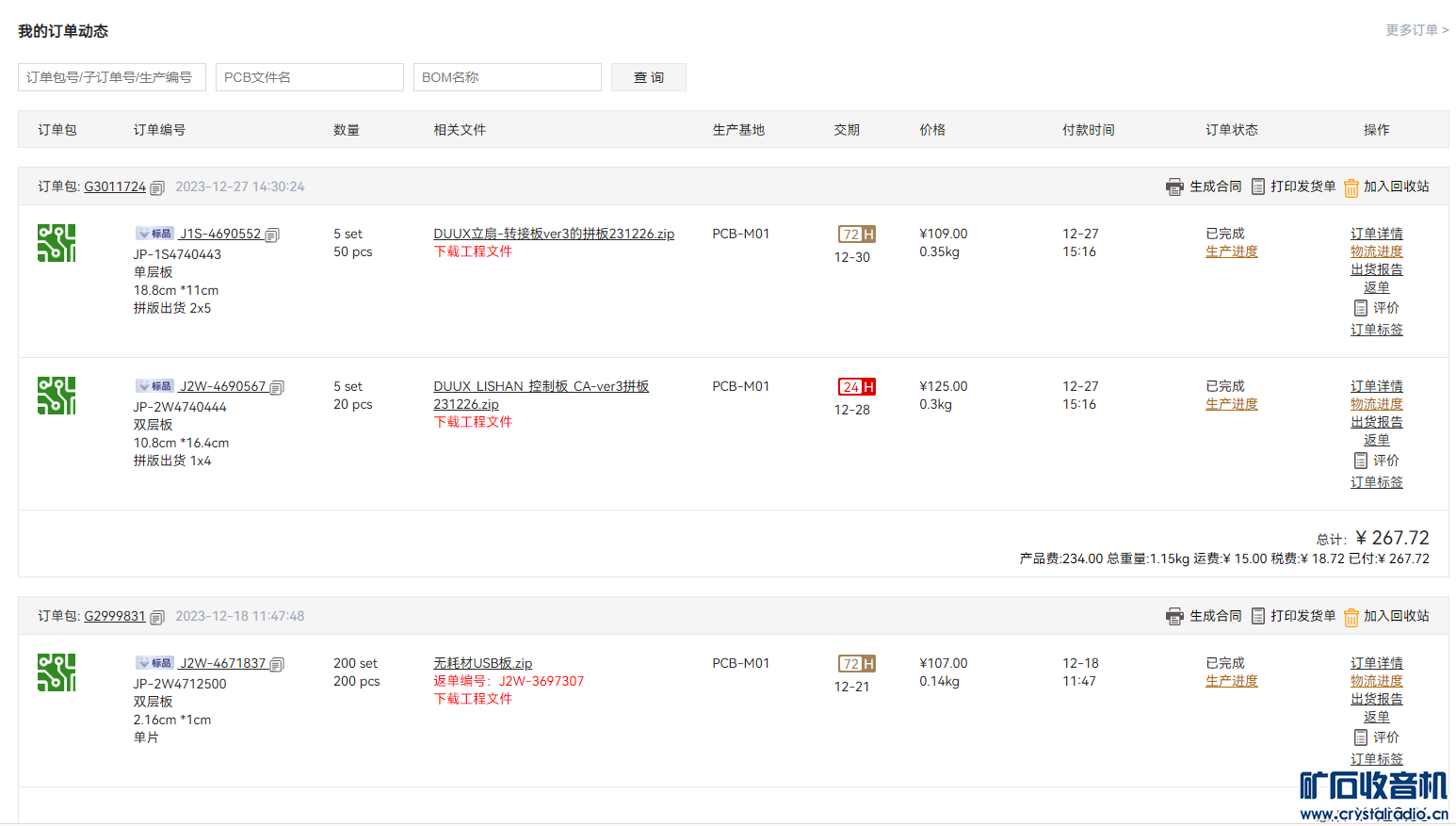The image size is (1456, 826).
Task: Click PCB thumbnail of order J1S-4690552
Action: pos(57,243)
